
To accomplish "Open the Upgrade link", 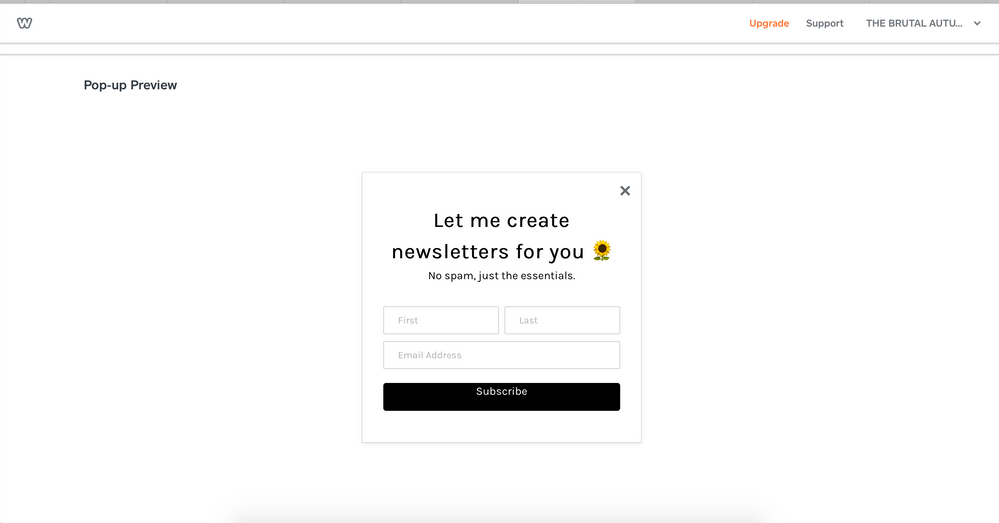I will [x=769, y=23].
